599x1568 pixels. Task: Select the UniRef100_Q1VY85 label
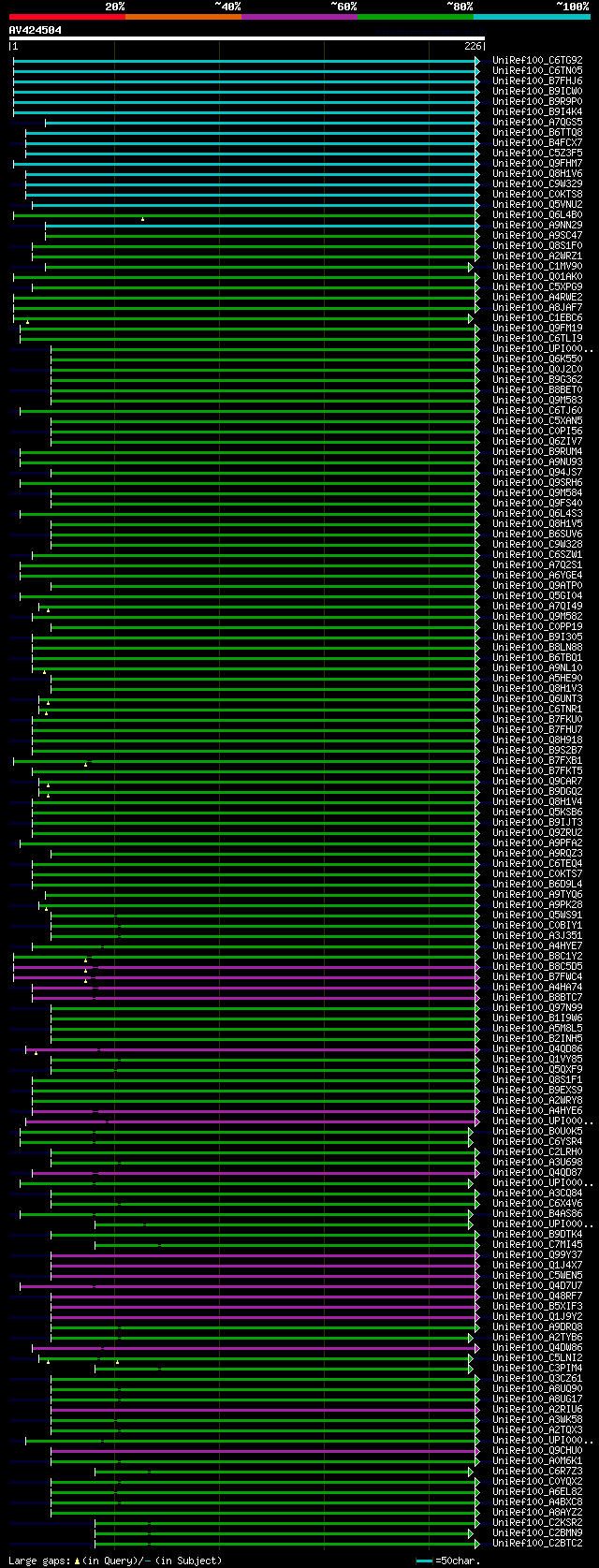pyautogui.click(x=537, y=1060)
